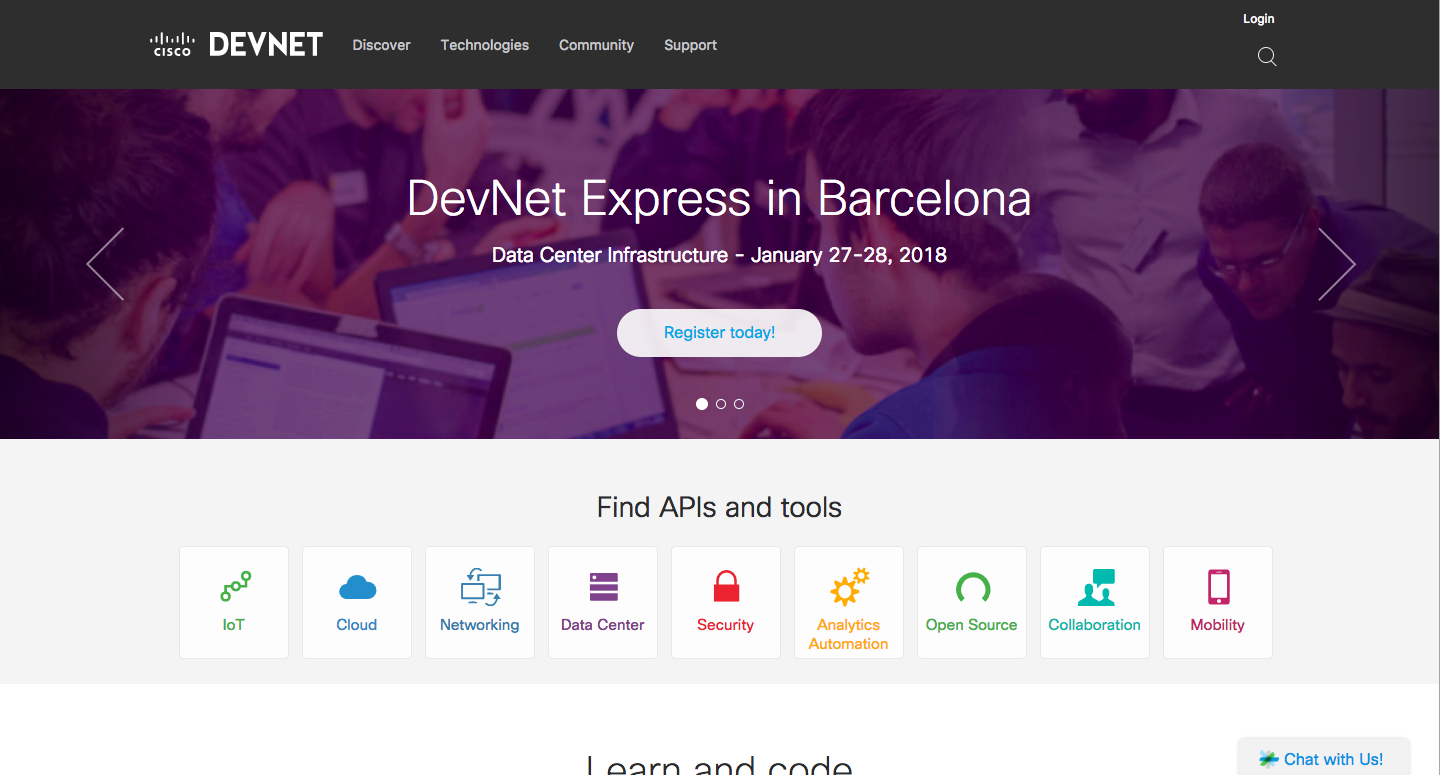Open the Collaboration people-chat icon
The image size is (1440, 775).
1096,587
